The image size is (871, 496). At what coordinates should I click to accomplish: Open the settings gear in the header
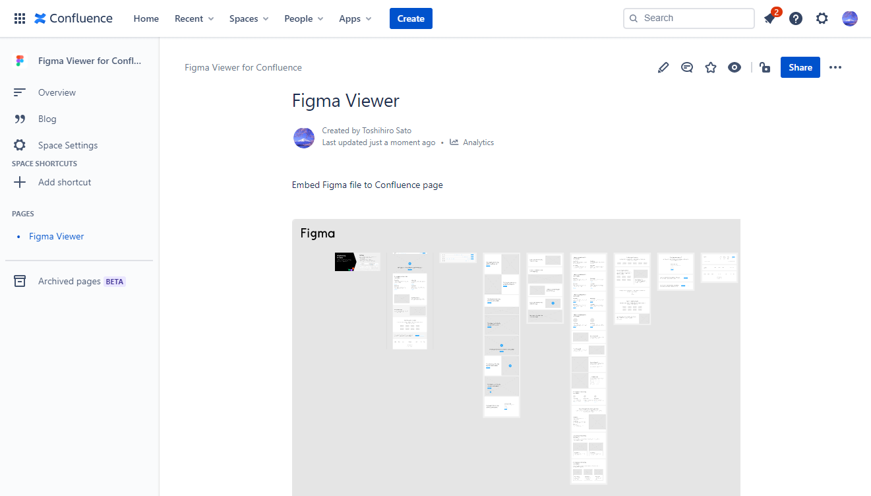[822, 18]
